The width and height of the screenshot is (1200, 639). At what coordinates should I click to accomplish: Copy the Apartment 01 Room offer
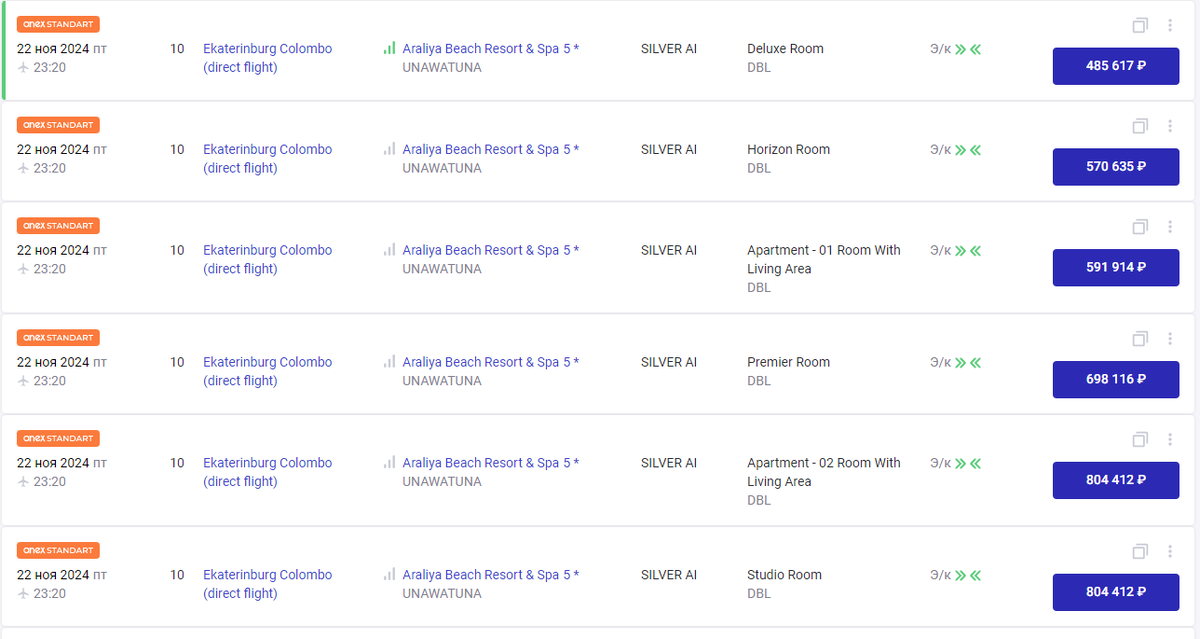click(1140, 227)
